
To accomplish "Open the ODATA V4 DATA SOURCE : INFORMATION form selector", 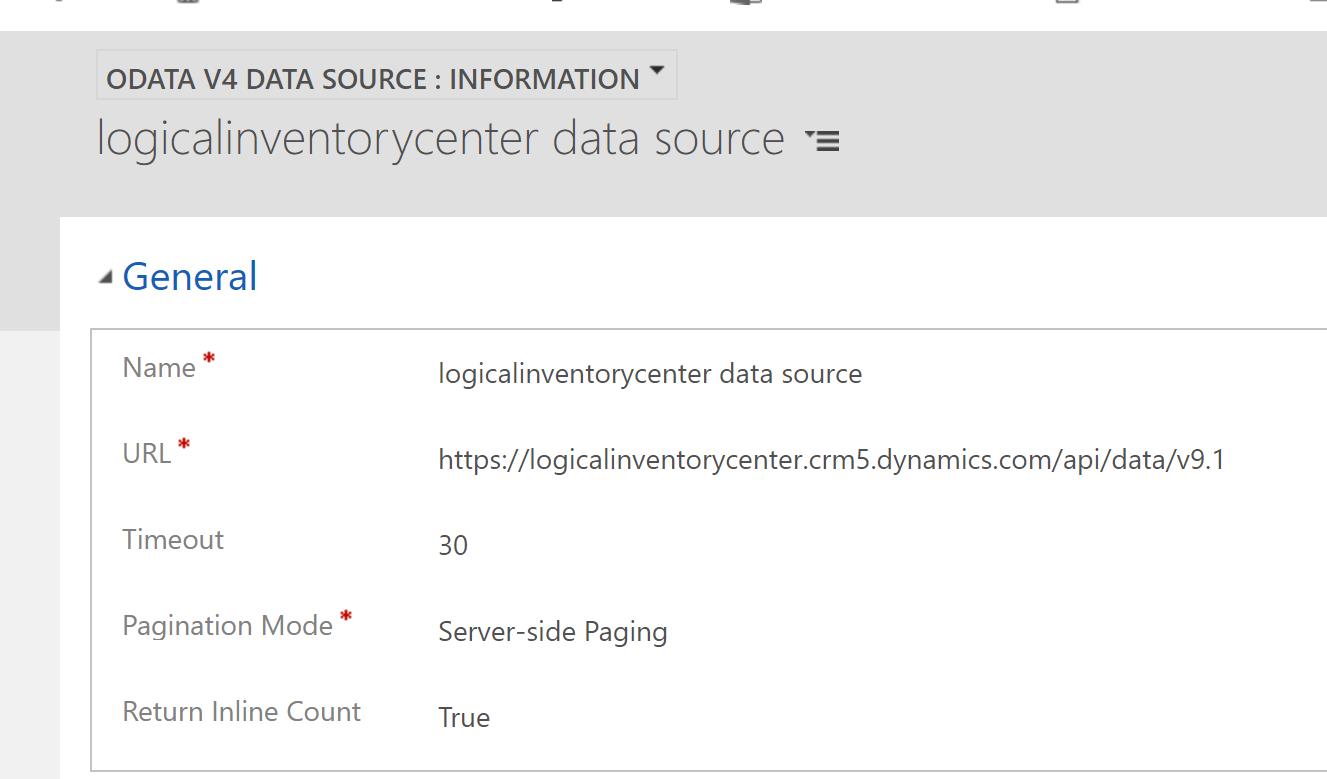I will coord(386,77).
